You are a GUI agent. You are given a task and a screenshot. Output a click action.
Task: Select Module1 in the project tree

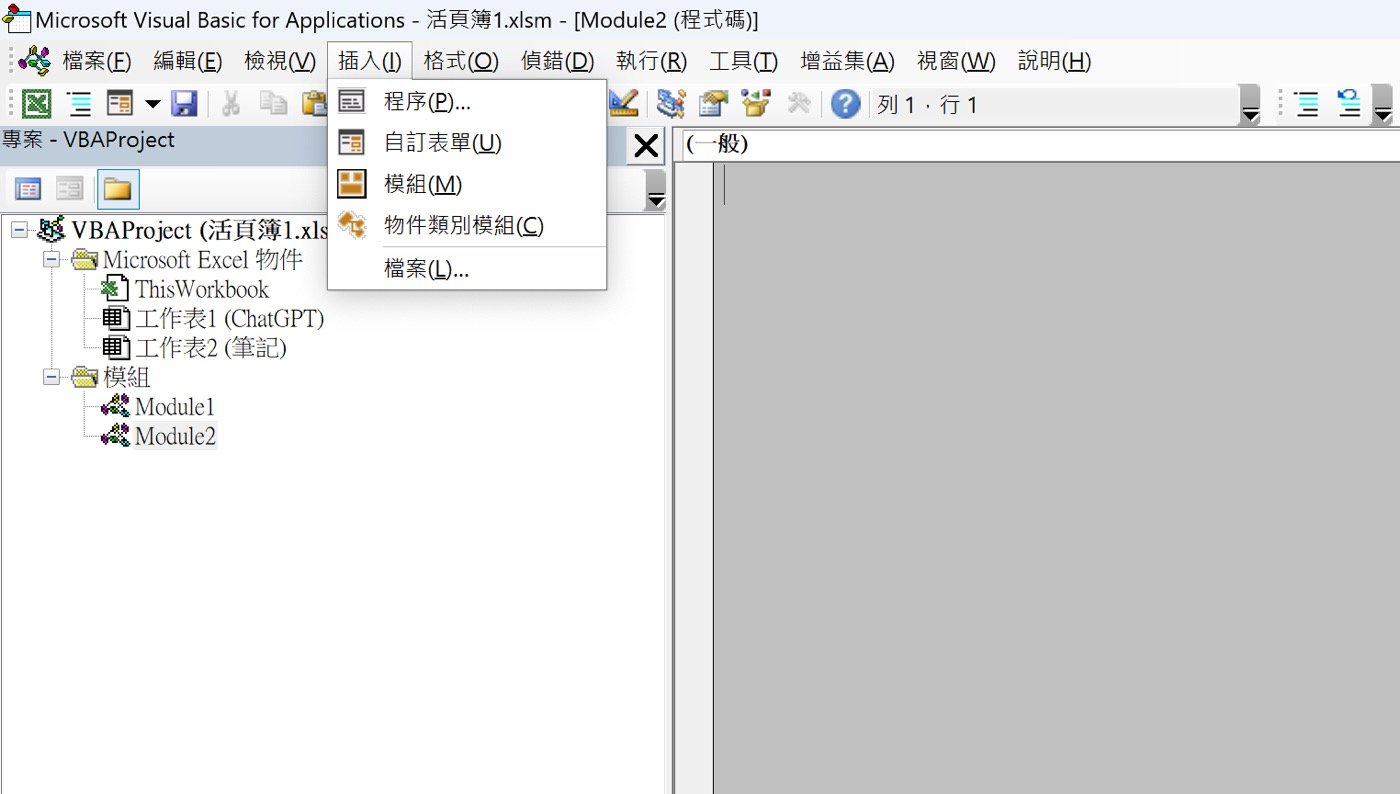[175, 407]
